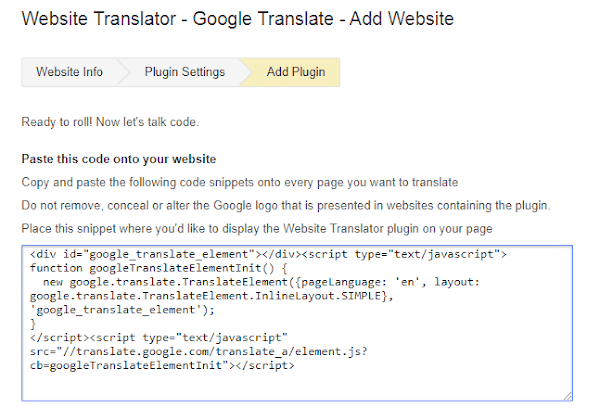This screenshot has height=420, width=600.
Task: Click the line 'Place this snippet where you'd like to display'
Action: [257, 229]
